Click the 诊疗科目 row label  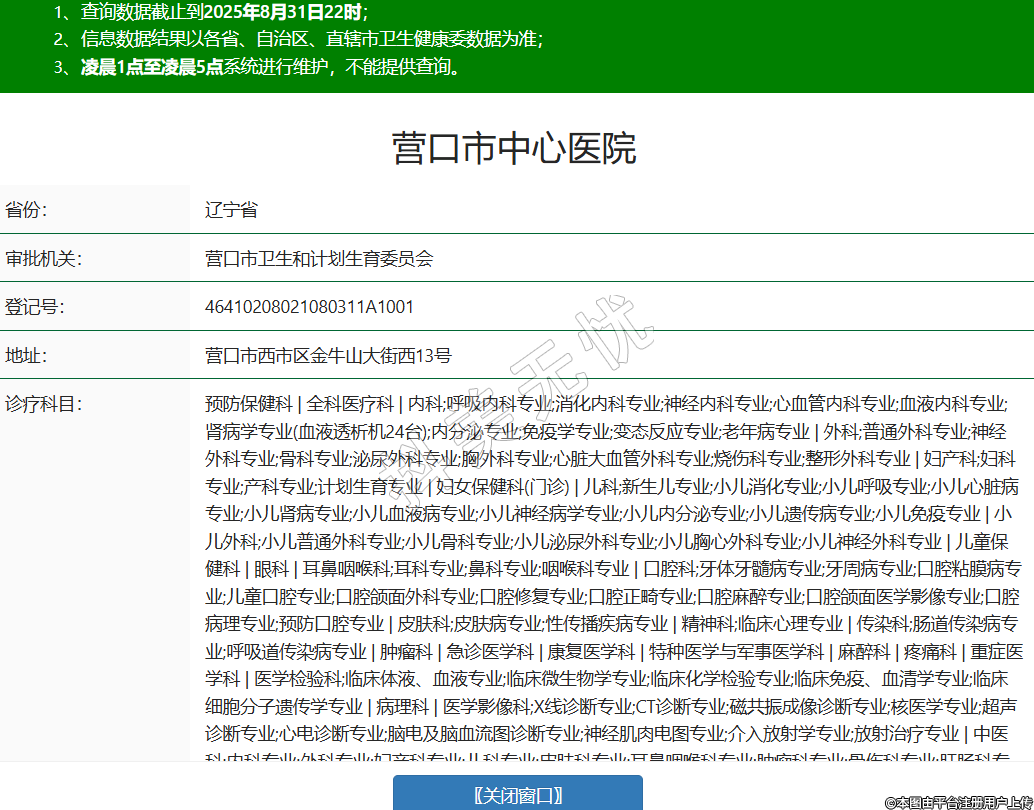pyautogui.click(x=43, y=404)
